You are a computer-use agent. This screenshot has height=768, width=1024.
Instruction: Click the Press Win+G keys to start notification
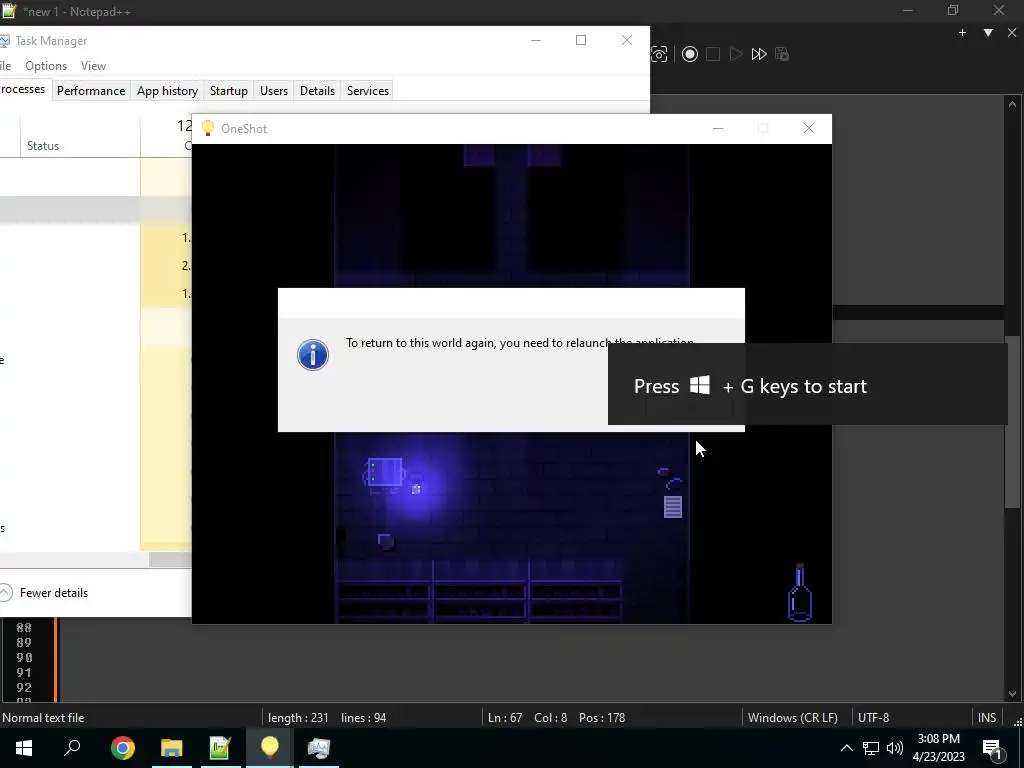click(x=807, y=384)
